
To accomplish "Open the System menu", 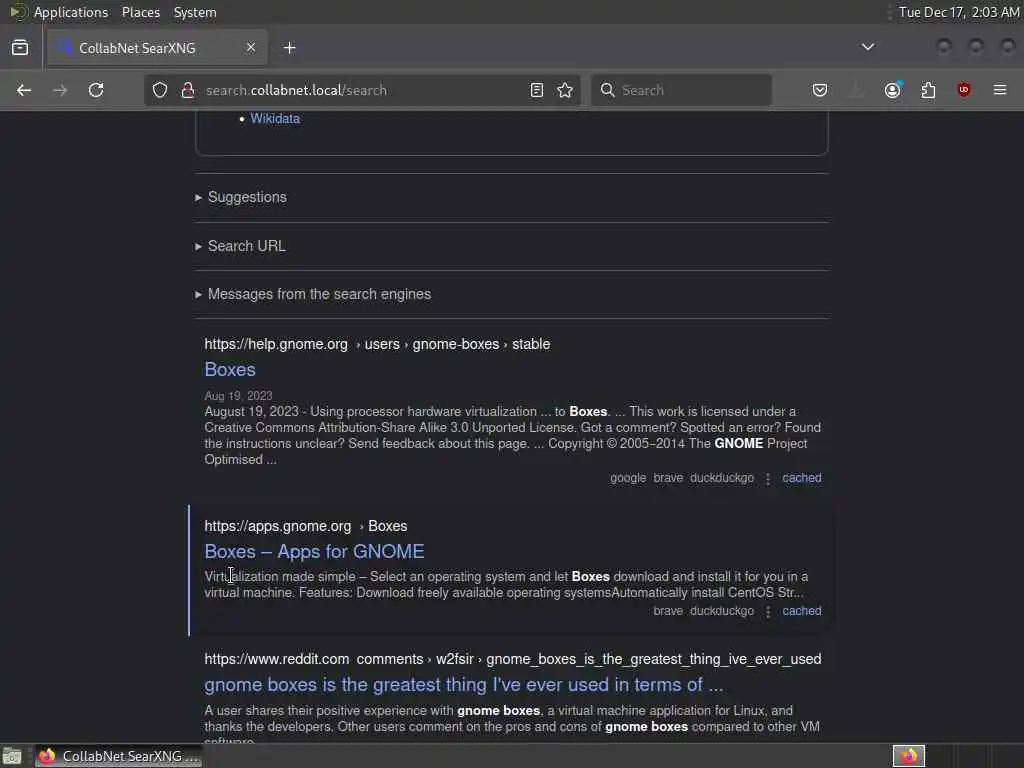I will pos(195,12).
